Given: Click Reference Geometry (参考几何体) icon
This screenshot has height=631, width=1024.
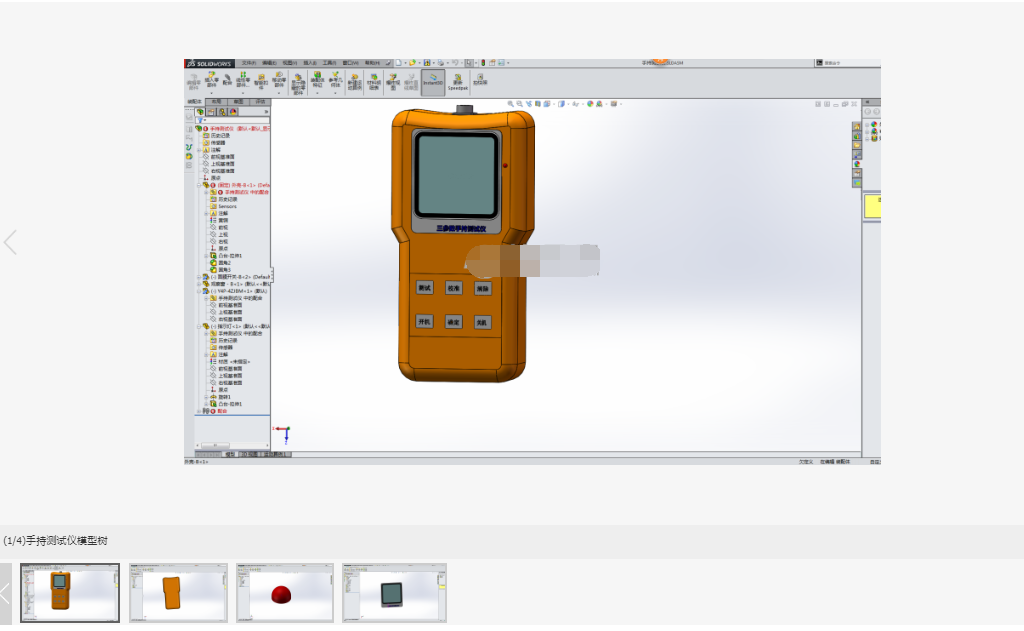Looking at the screenshot, I should tap(334, 79).
